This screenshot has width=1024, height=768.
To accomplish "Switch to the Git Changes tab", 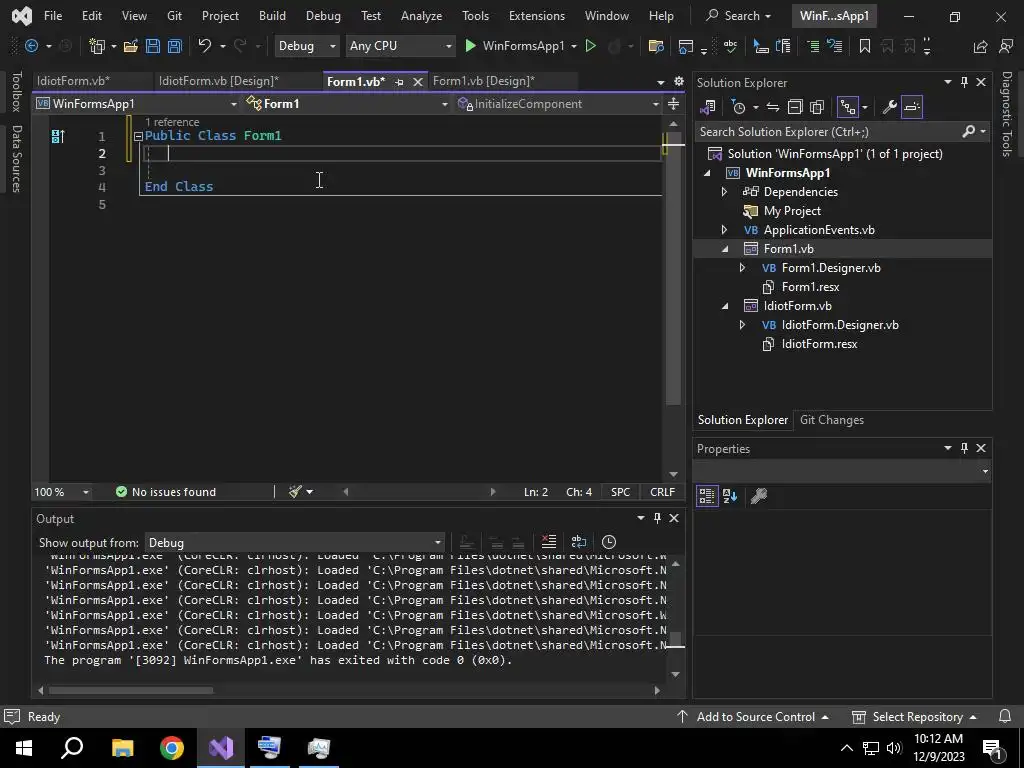I will click(x=832, y=420).
